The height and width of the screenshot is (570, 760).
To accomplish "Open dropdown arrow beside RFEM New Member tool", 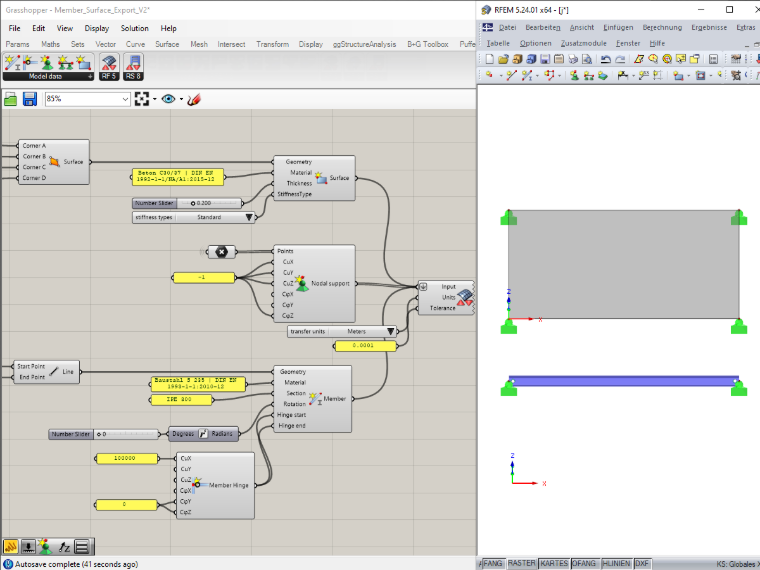I will coord(537,76).
